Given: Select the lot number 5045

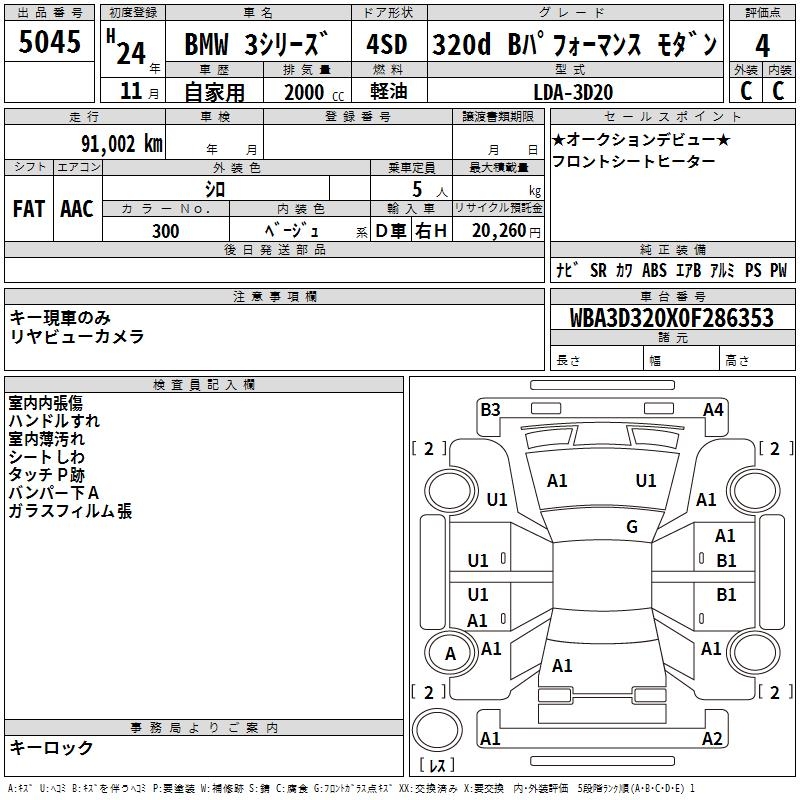Looking at the screenshot, I should click(x=49, y=41).
